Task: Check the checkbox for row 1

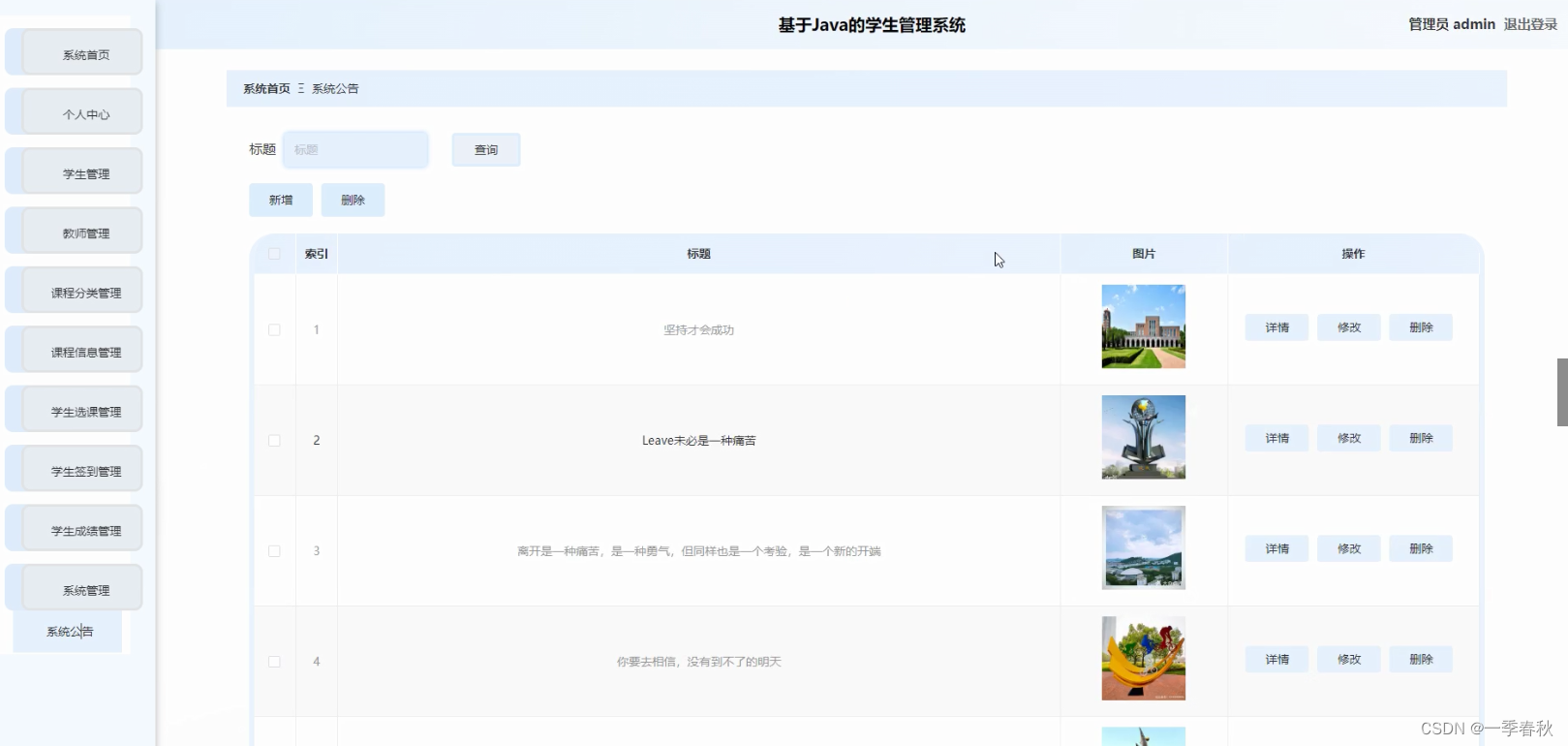Action: [x=274, y=329]
